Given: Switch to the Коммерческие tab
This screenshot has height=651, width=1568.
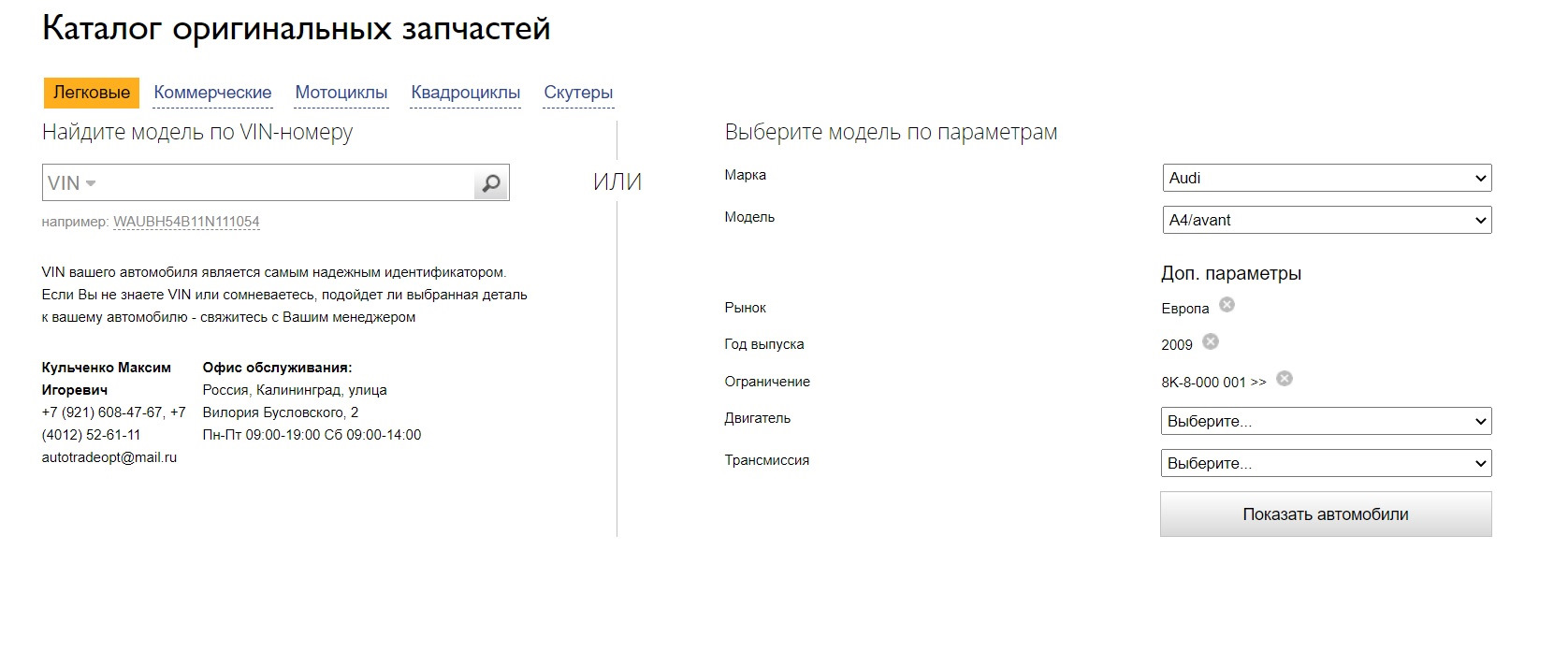Looking at the screenshot, I should pos(212,93).
